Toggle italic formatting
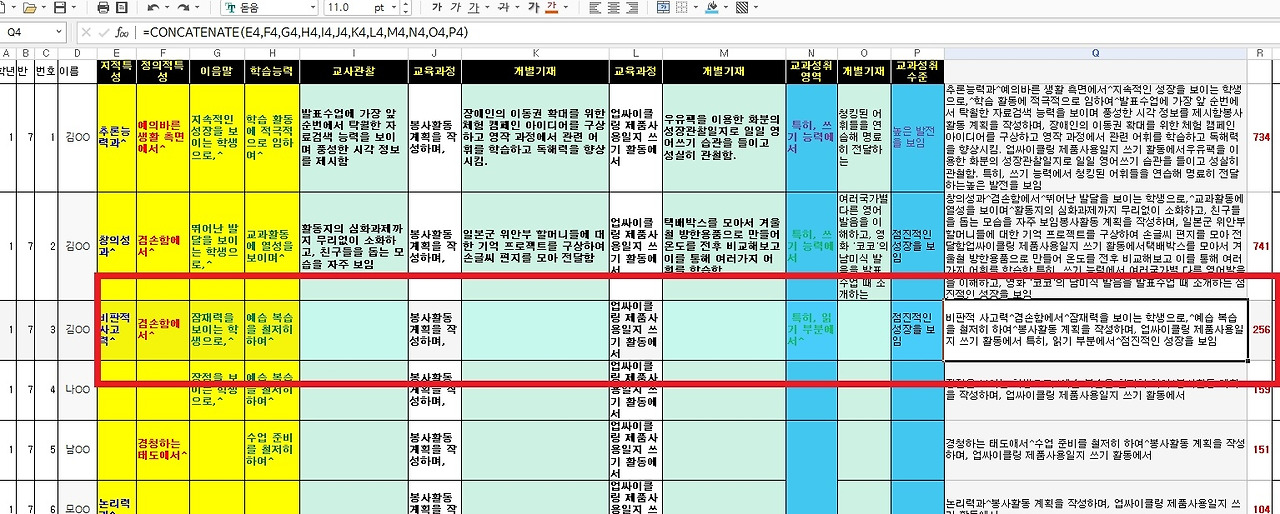Viewport: 1280px width, 514px height. (455, 8)
